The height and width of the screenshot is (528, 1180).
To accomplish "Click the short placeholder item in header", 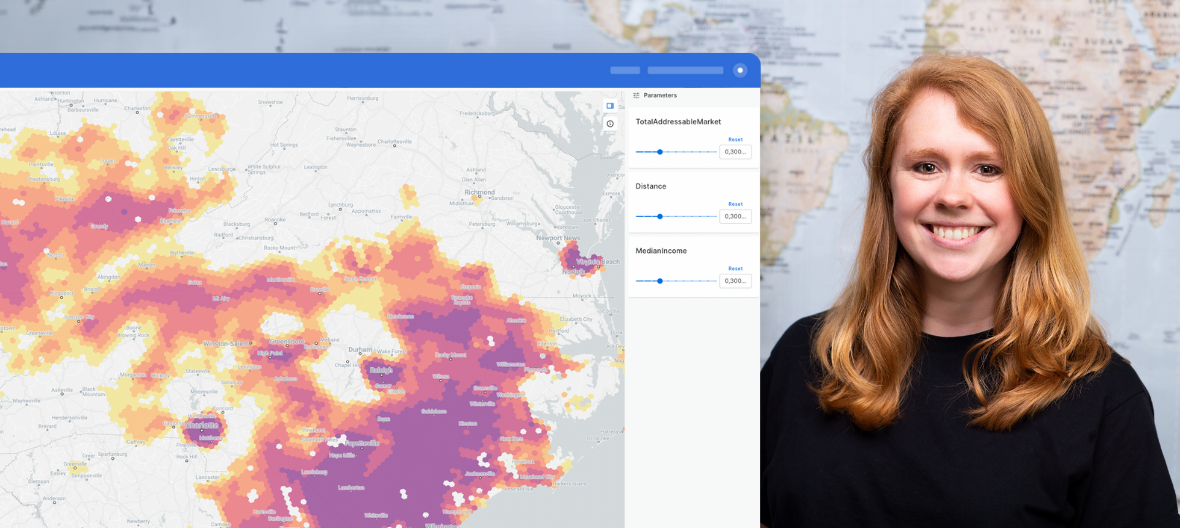I will 625,70.
